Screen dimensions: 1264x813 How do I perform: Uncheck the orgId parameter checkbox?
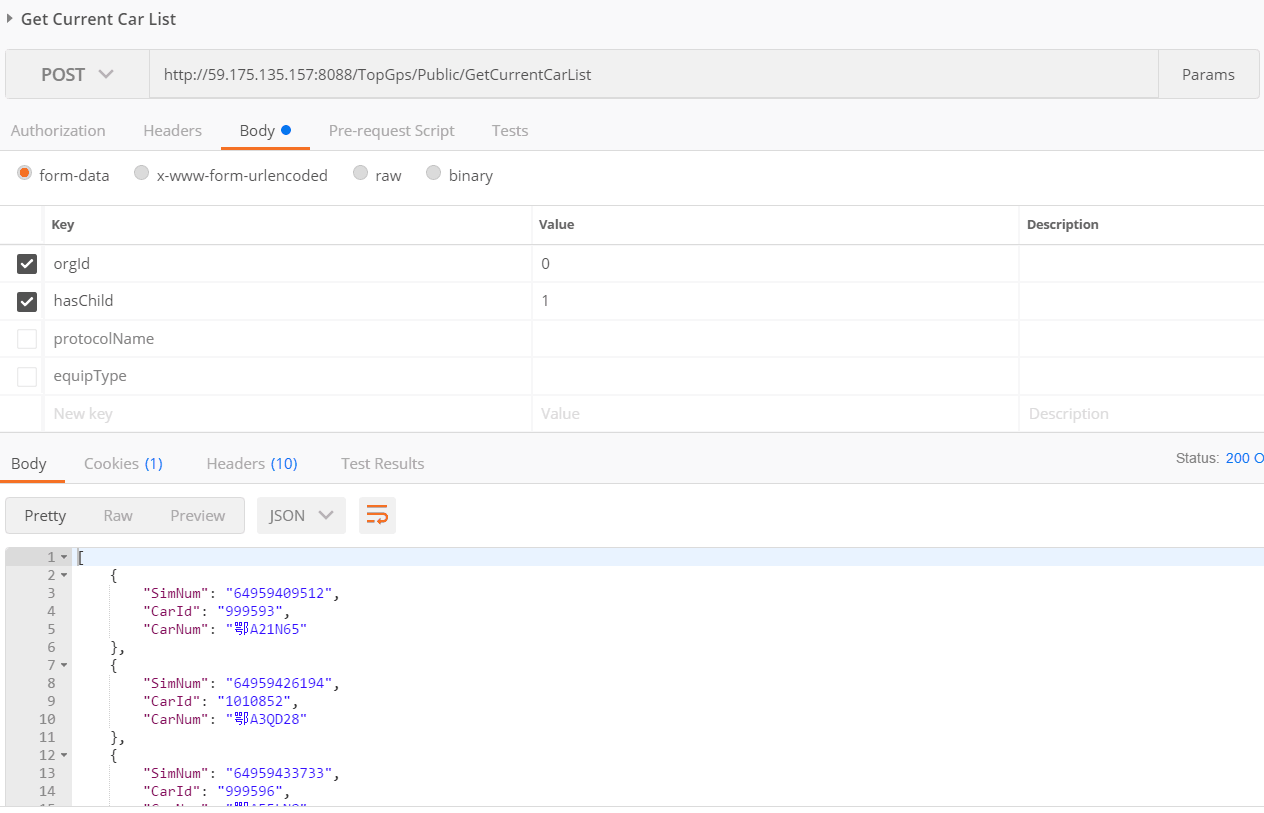27,264
